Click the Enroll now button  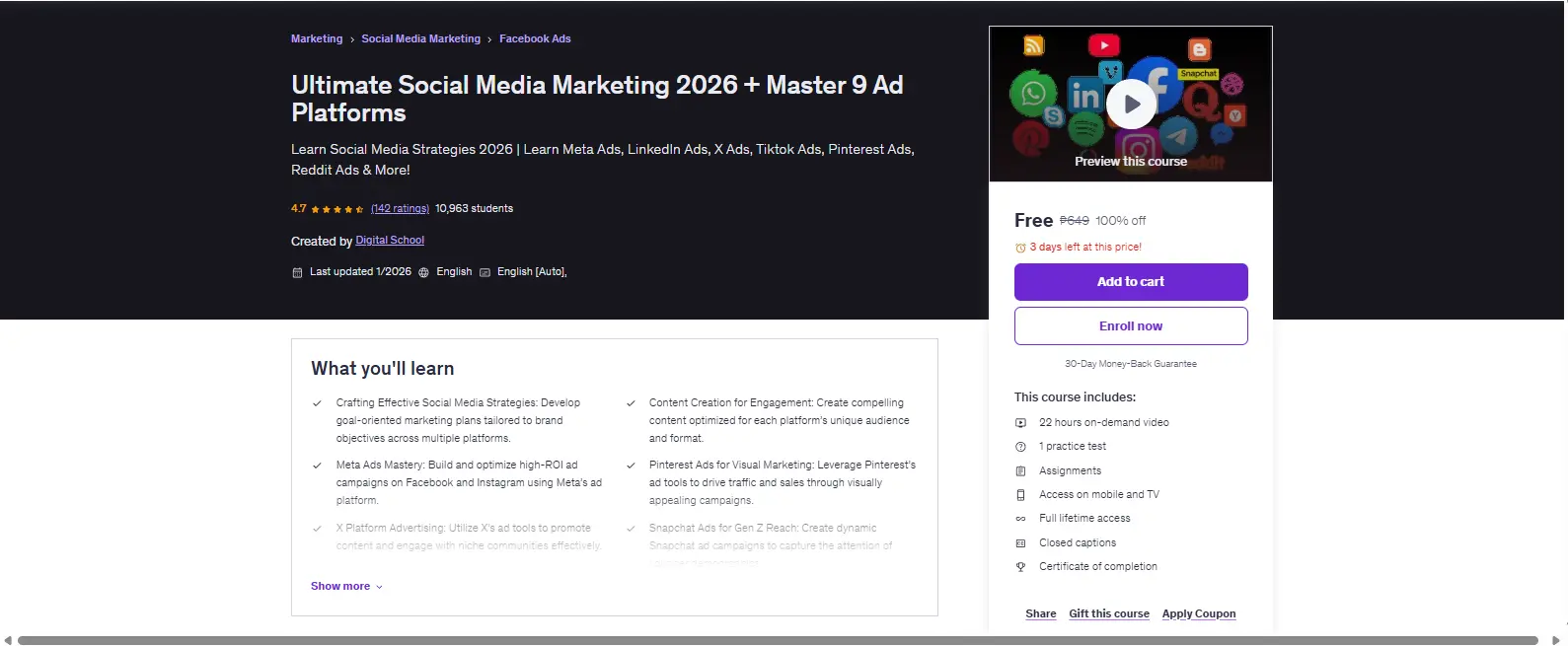pyautogui.click(x=1131, y=326)
